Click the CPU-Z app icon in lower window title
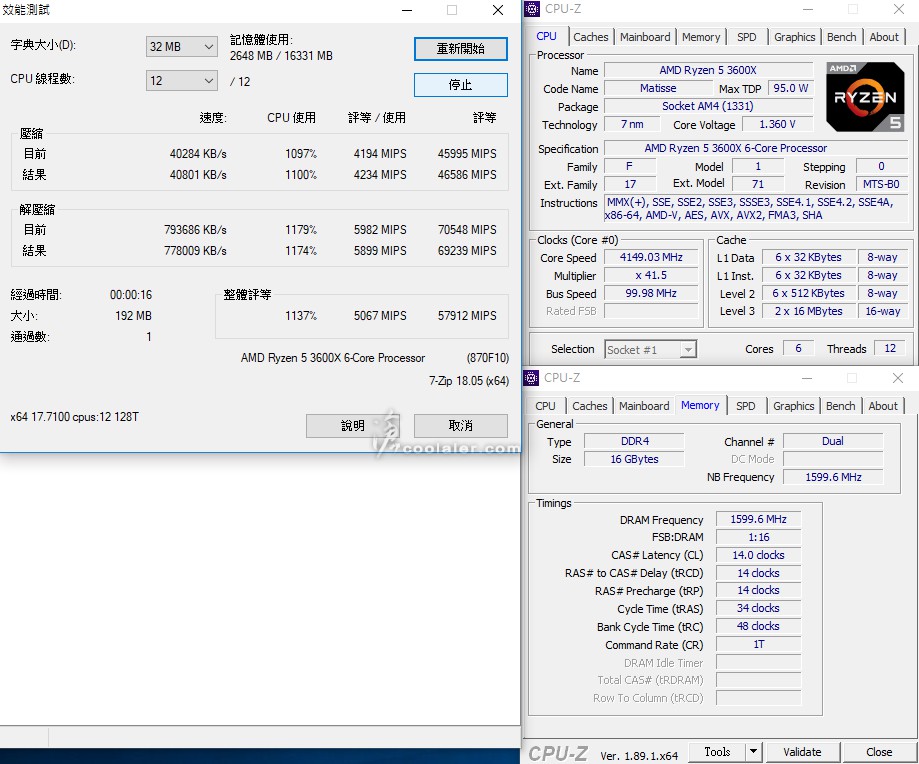This screenshot has width=919, height=764. 531,378
